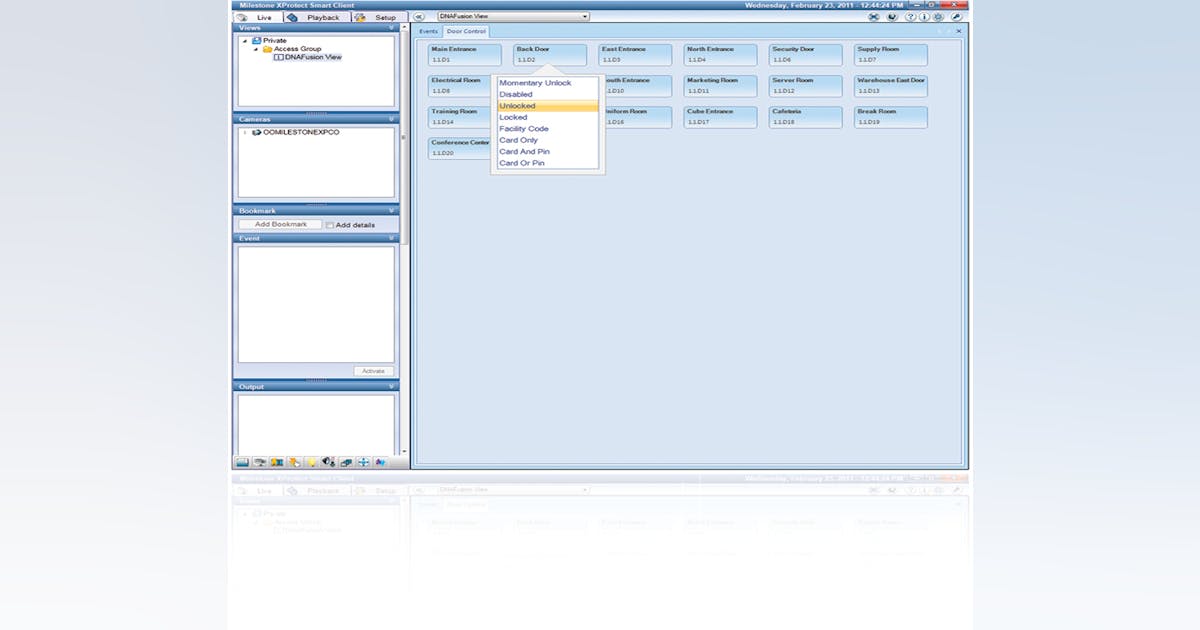Toggle full screen mode icon
1200x630 pixels.
873,16
